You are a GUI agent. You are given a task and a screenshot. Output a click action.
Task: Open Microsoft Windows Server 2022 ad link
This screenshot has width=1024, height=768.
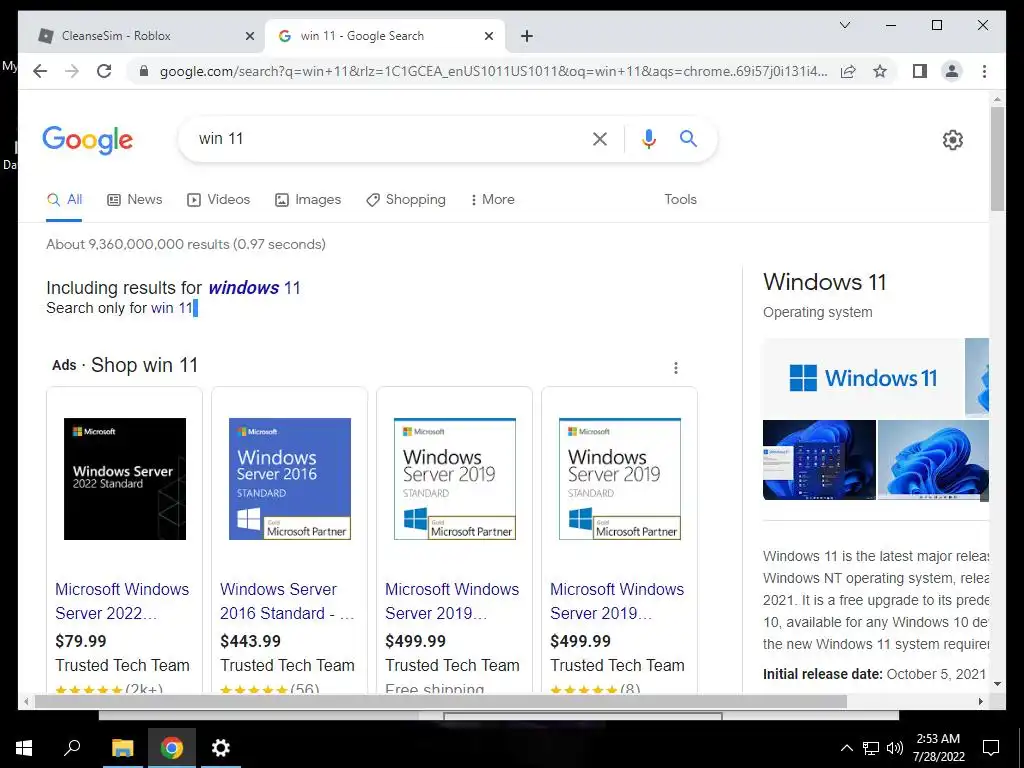122,601
